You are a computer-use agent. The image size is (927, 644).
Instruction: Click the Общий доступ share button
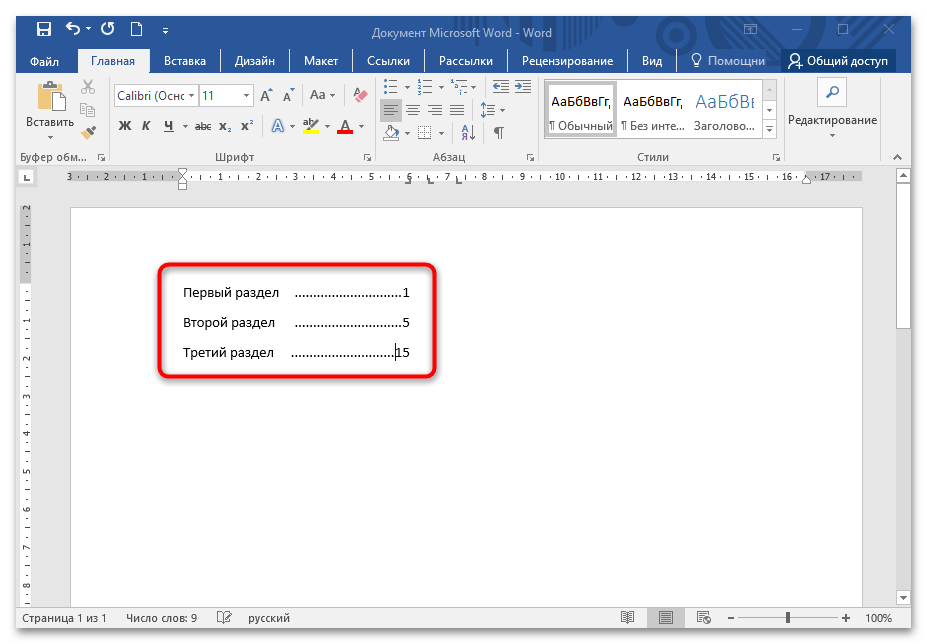[838, 61]
